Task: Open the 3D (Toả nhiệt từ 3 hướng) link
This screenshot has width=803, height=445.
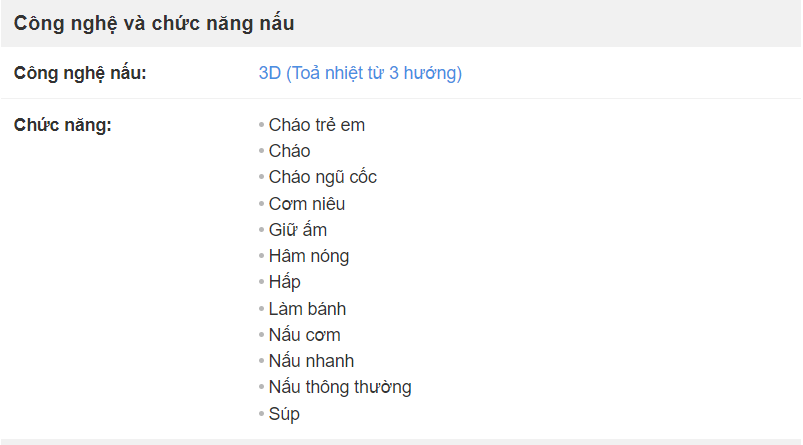Action: coord(360,73)
